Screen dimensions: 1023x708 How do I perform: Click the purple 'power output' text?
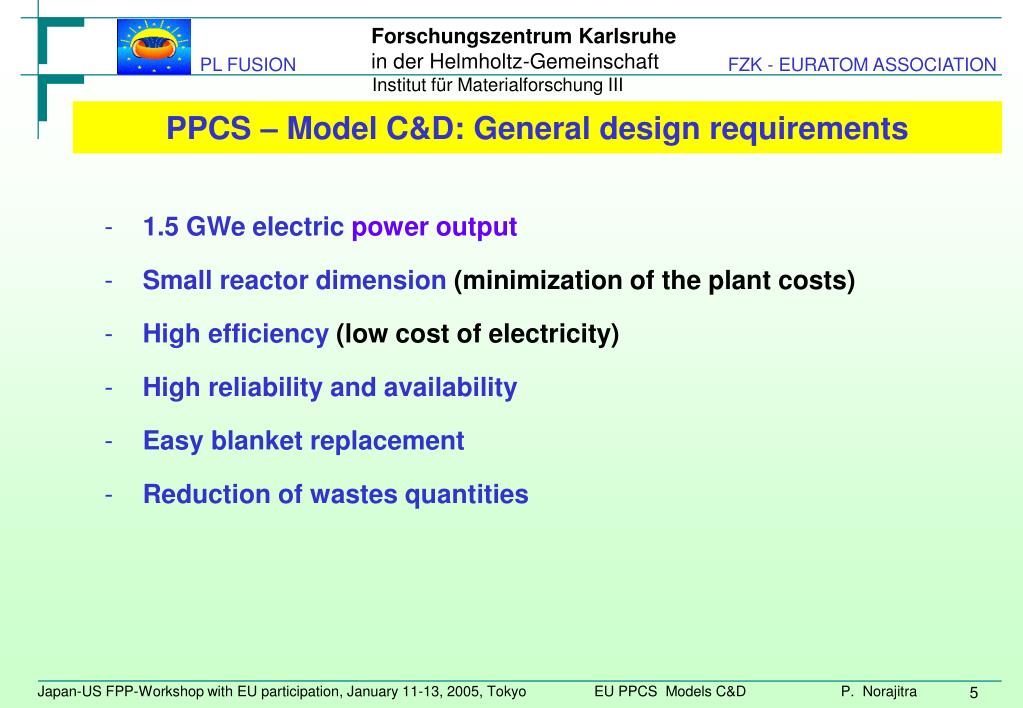(x=434, y=227)
